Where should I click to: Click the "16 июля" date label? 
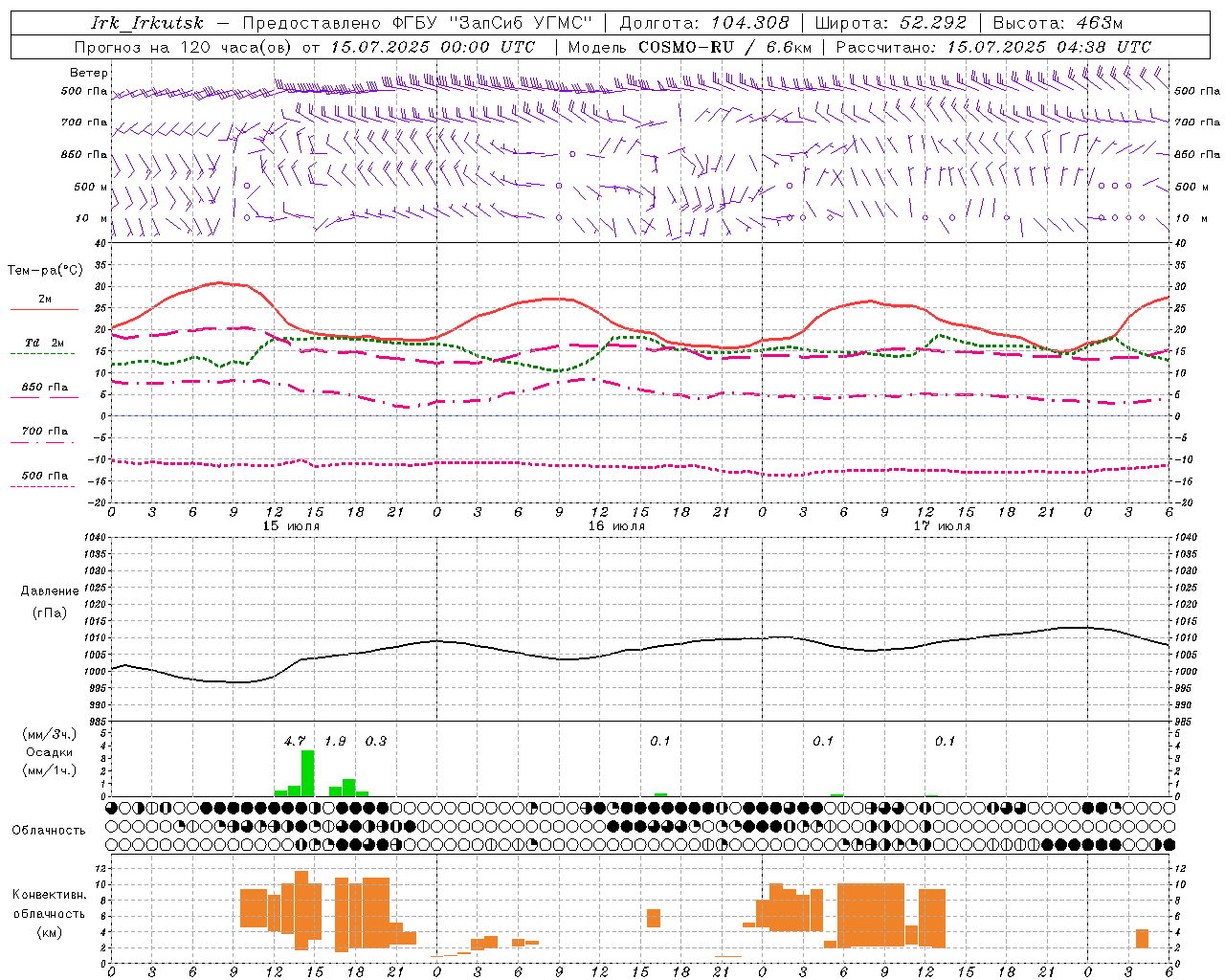click(616, 526)
